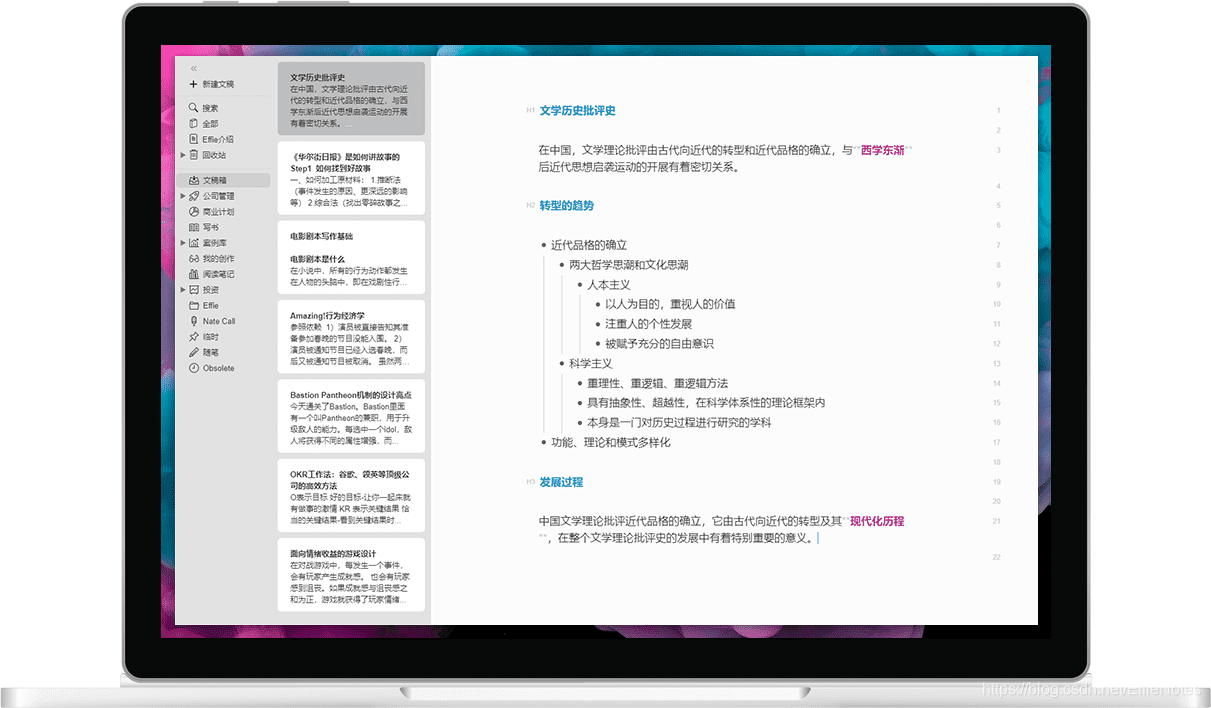Expand the 案例库 section

[183, 243]
